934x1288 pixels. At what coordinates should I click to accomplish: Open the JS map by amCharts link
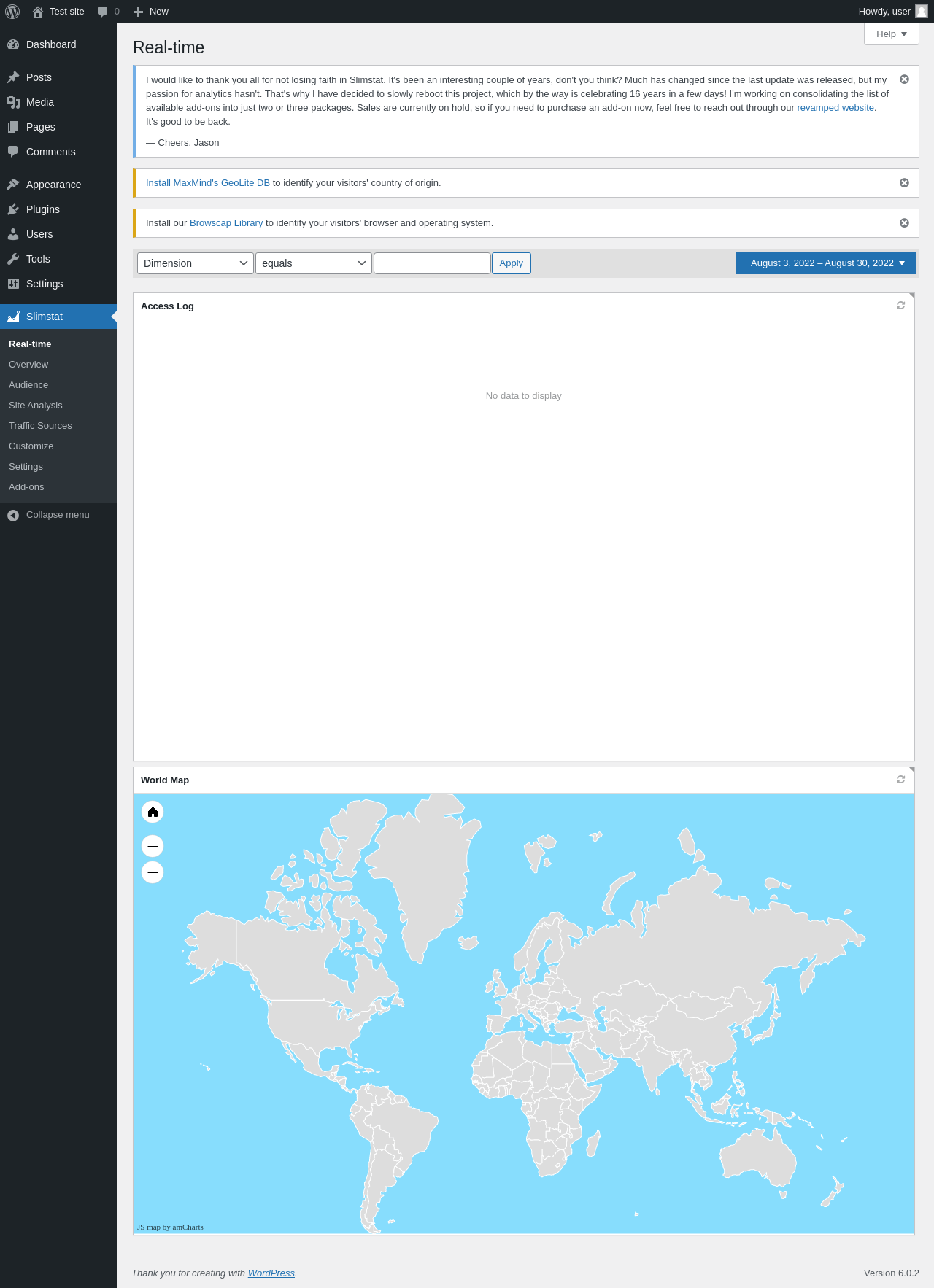(170, 1227)
